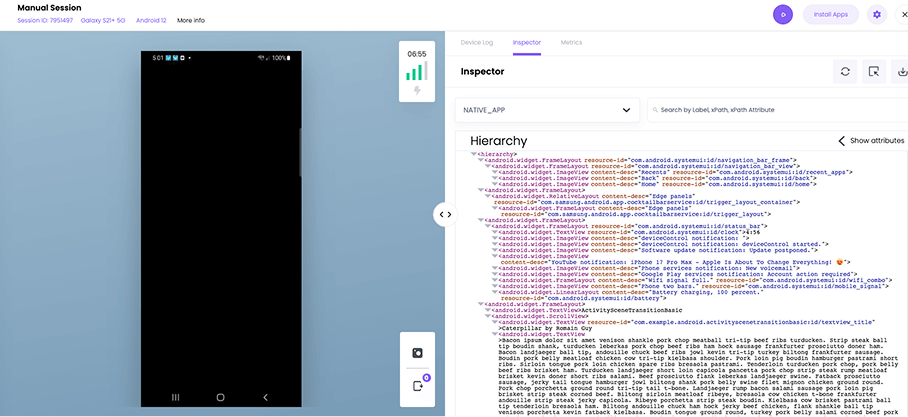Open session settings gear icon
Viewport: 908px width, 417px height.
click(x=876, y=15)
